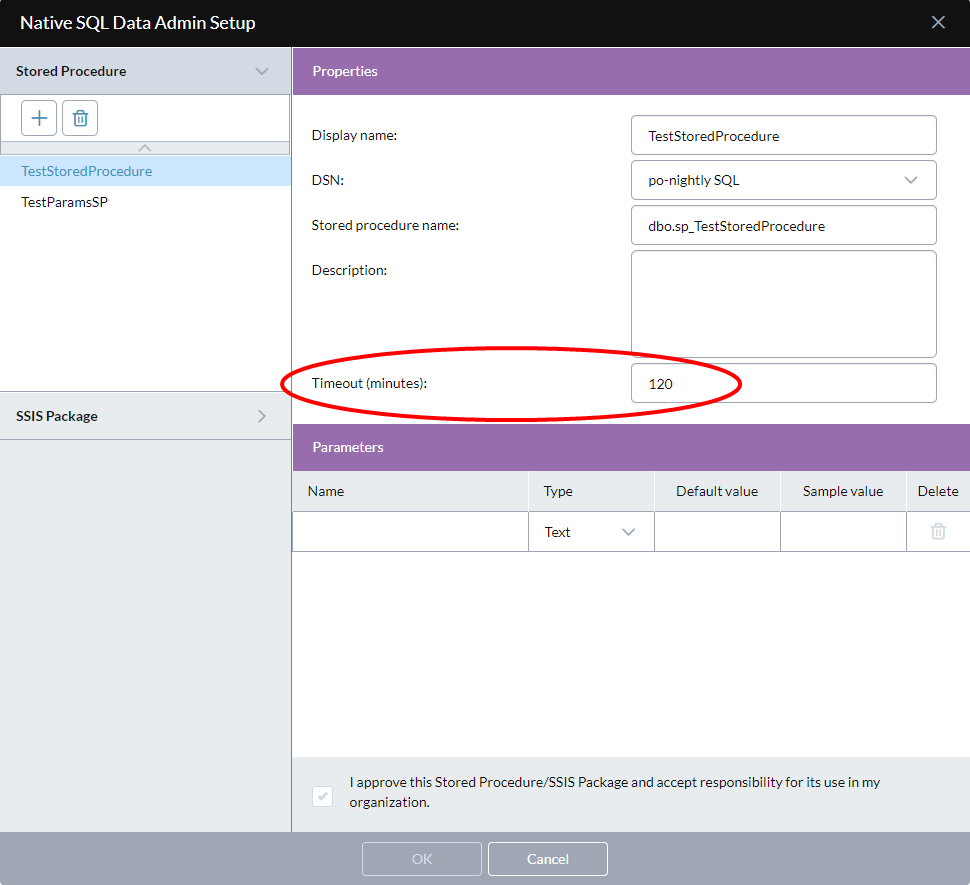Click into the Description text area
Viewport: 970px width, 885px height.
coord(783,304)
